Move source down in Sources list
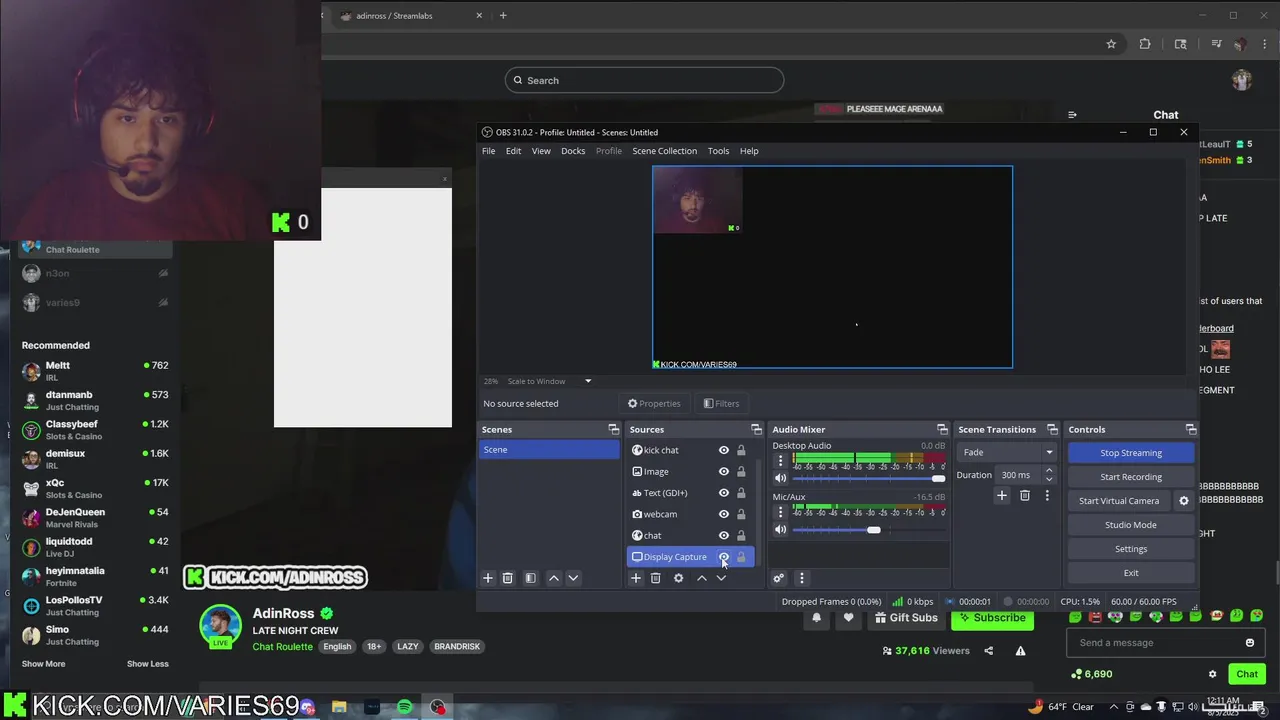1280x720 pixels. click(721, 578)
